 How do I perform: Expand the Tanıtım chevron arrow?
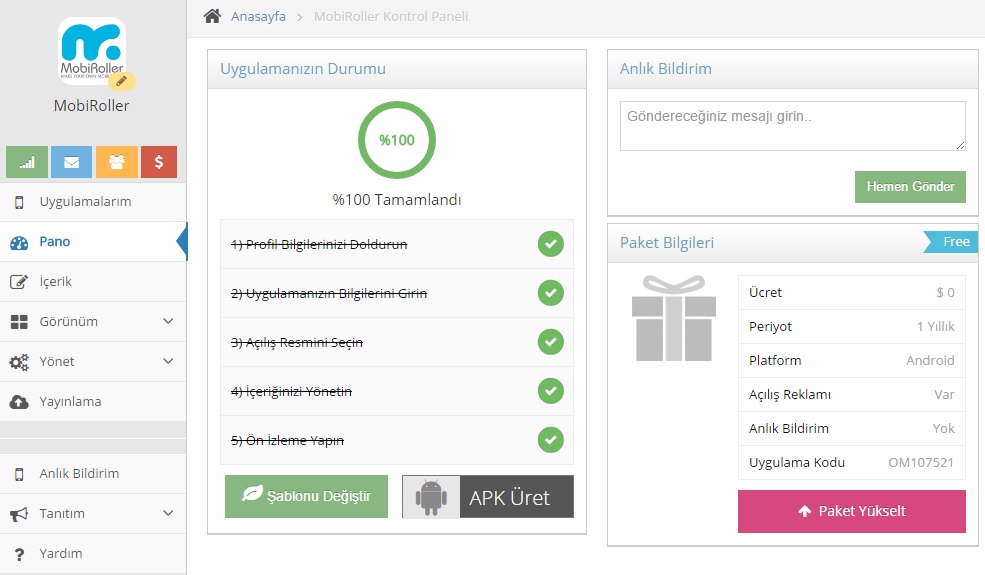click(x=168, y=513)
